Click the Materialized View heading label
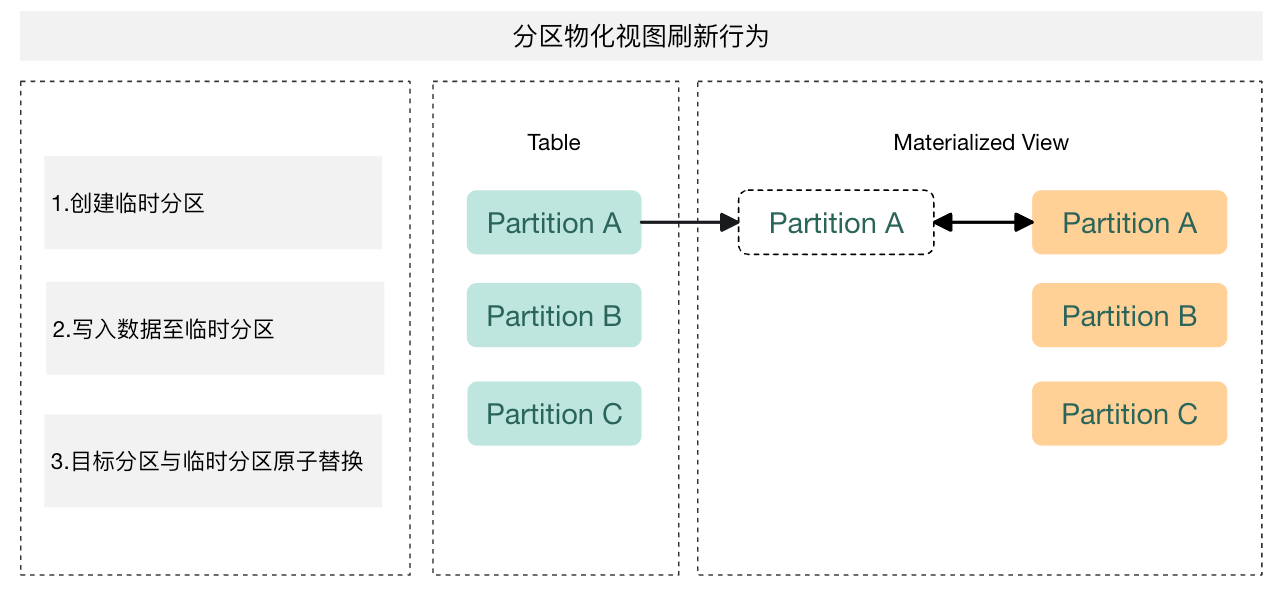The height and width of the screenshot is (590, 1283). click(980, 142)
